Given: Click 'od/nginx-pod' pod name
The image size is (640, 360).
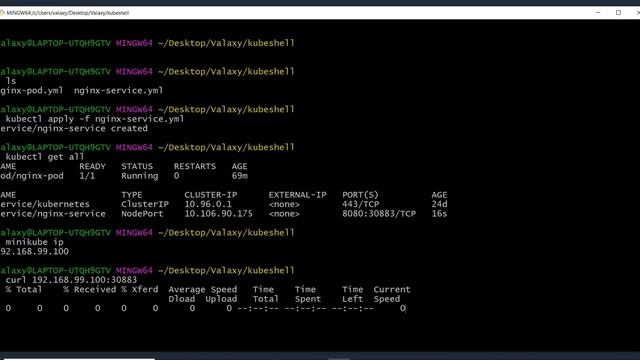Looking at the screenshot, I should coord(32,176).
